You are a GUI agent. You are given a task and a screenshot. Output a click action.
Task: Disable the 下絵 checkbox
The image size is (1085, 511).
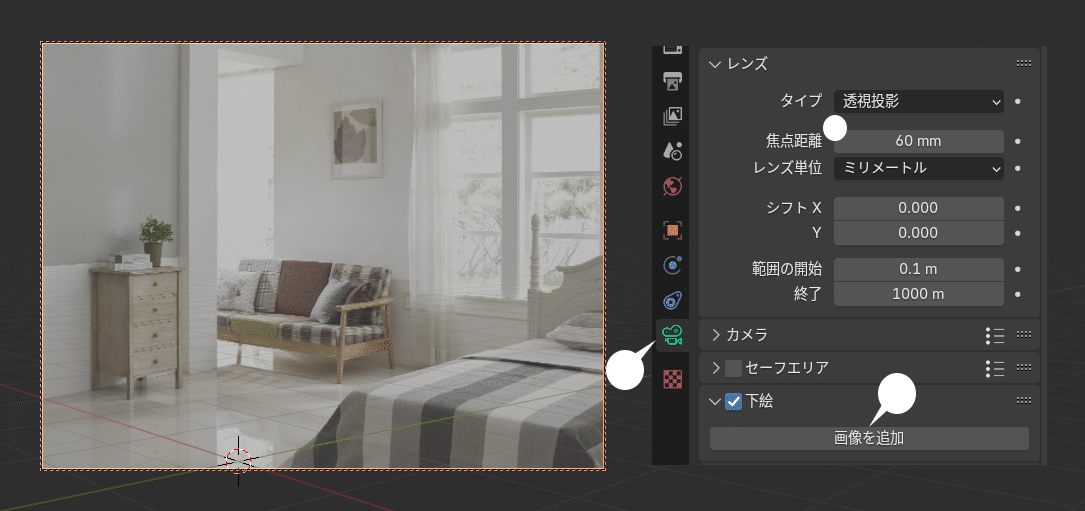[733, 401]
